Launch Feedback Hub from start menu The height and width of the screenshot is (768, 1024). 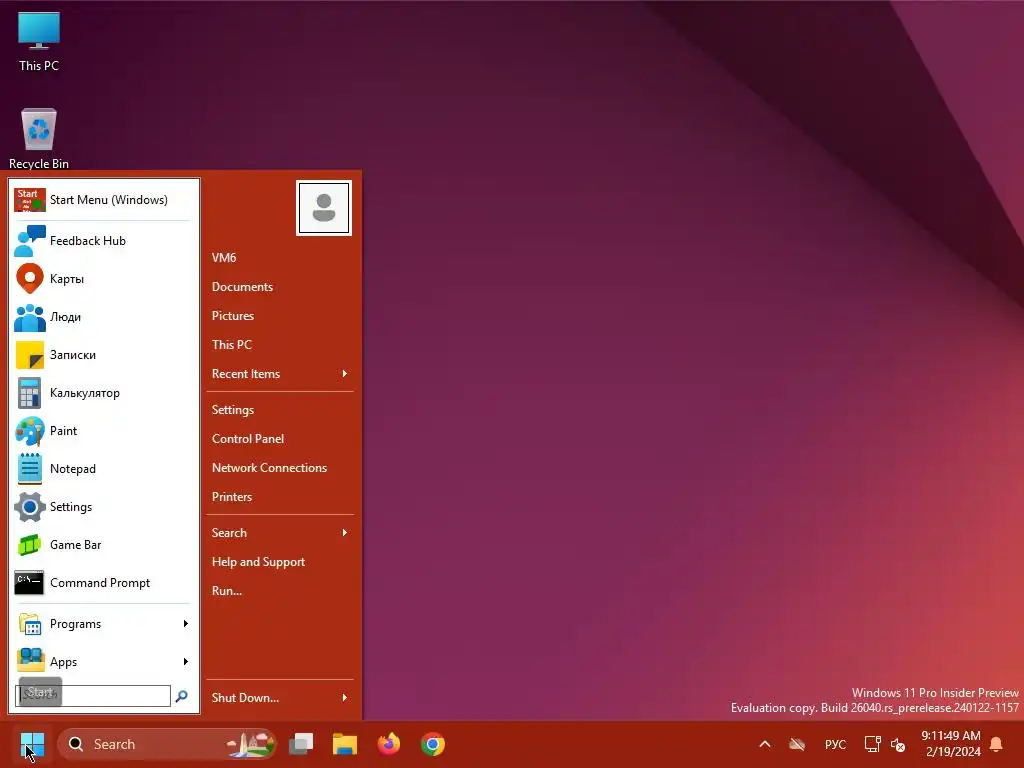pyautogui.click(x=103, y=241)
